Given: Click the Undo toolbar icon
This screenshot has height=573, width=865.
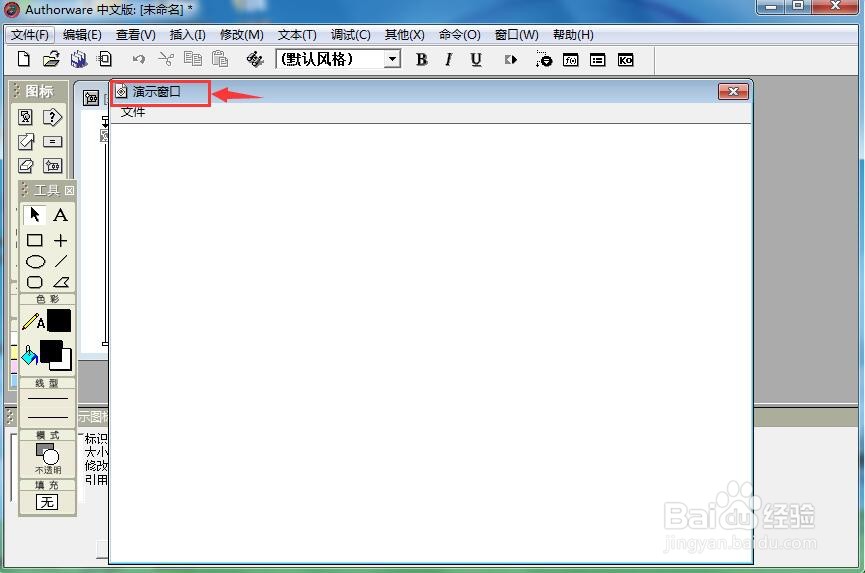Looking at the screenshot, I should [x=138, y=59].
